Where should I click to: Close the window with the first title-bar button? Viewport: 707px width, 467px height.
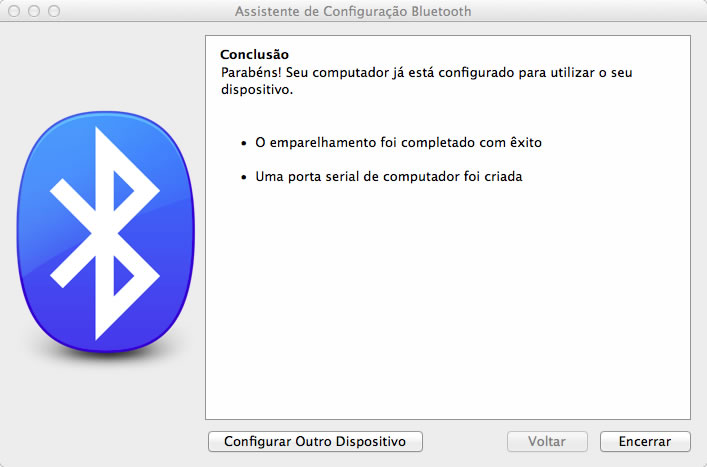tap(14, 11)
